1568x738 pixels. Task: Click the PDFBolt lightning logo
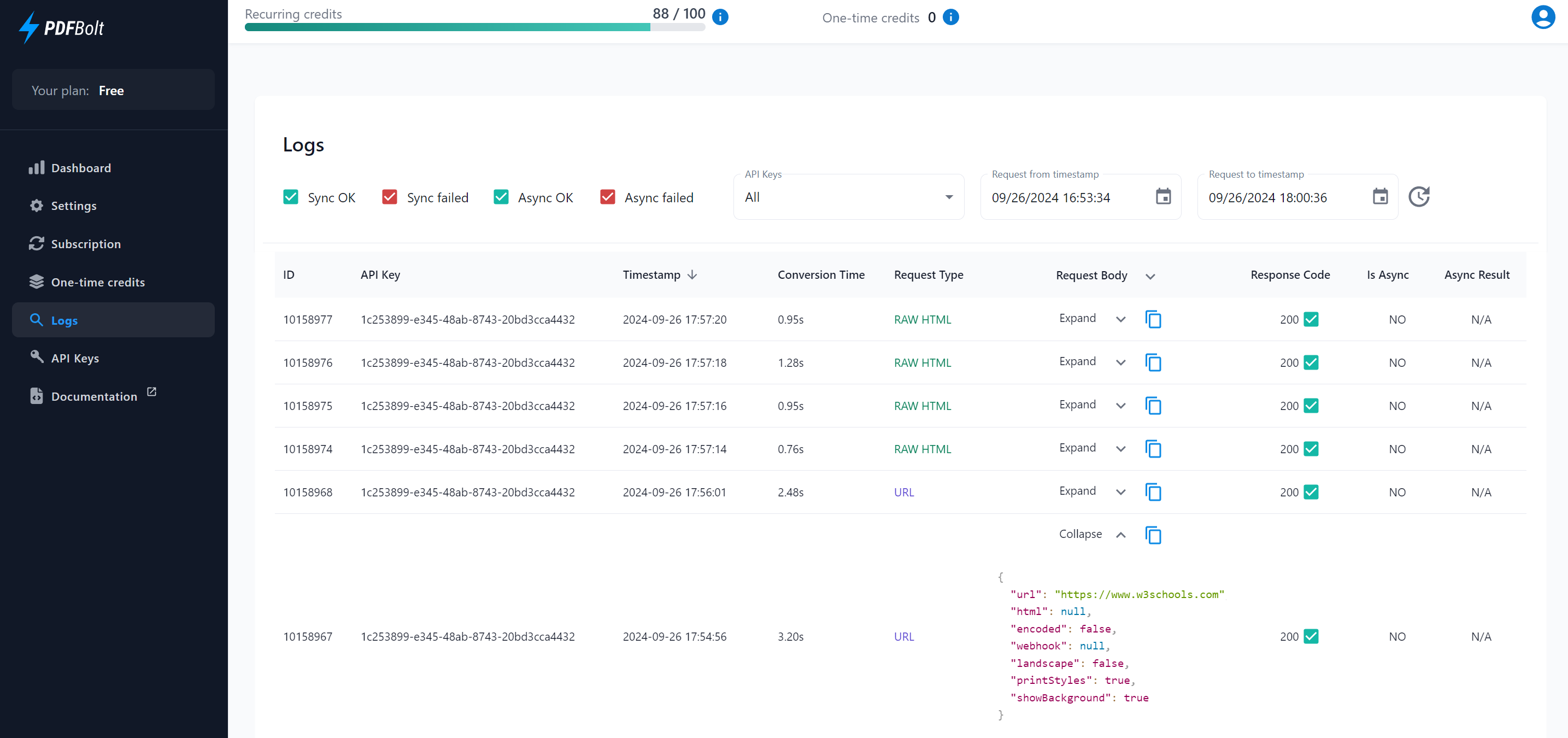[x=60, y=27]
